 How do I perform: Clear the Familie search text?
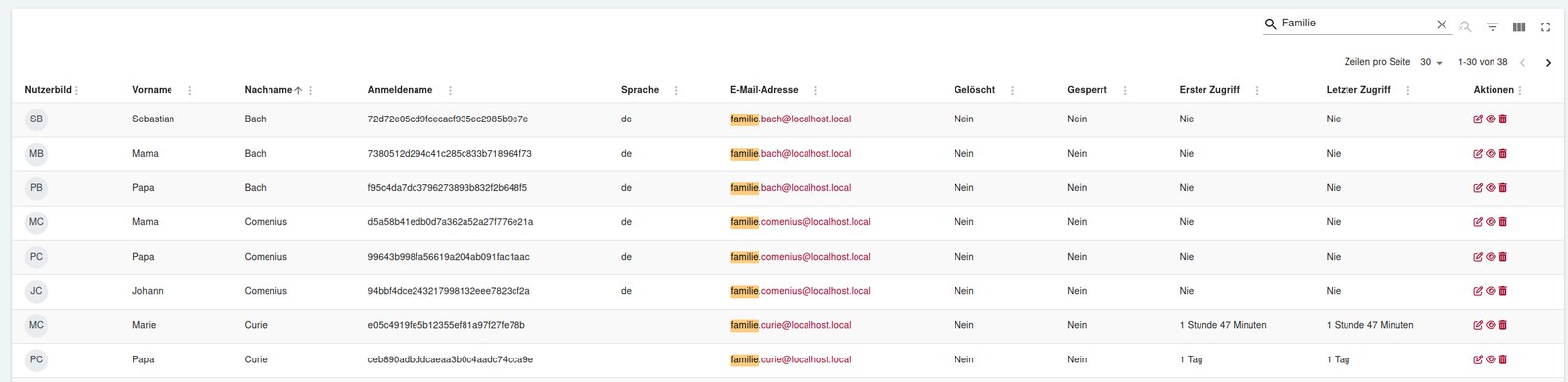point(1442,24)
